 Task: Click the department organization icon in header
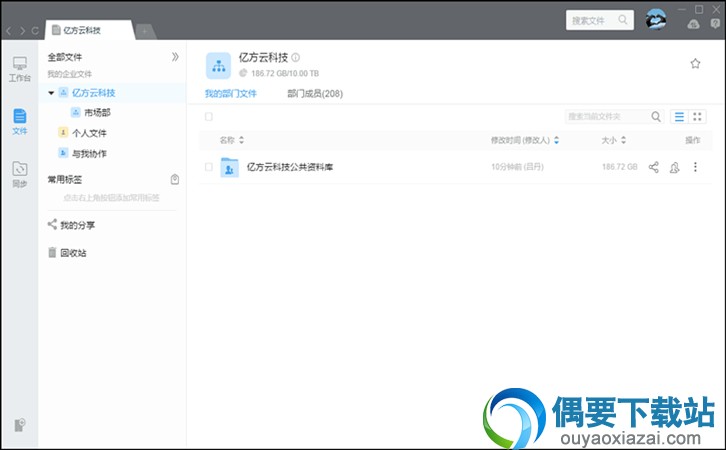pyautogui.click(x=219, y=66)
